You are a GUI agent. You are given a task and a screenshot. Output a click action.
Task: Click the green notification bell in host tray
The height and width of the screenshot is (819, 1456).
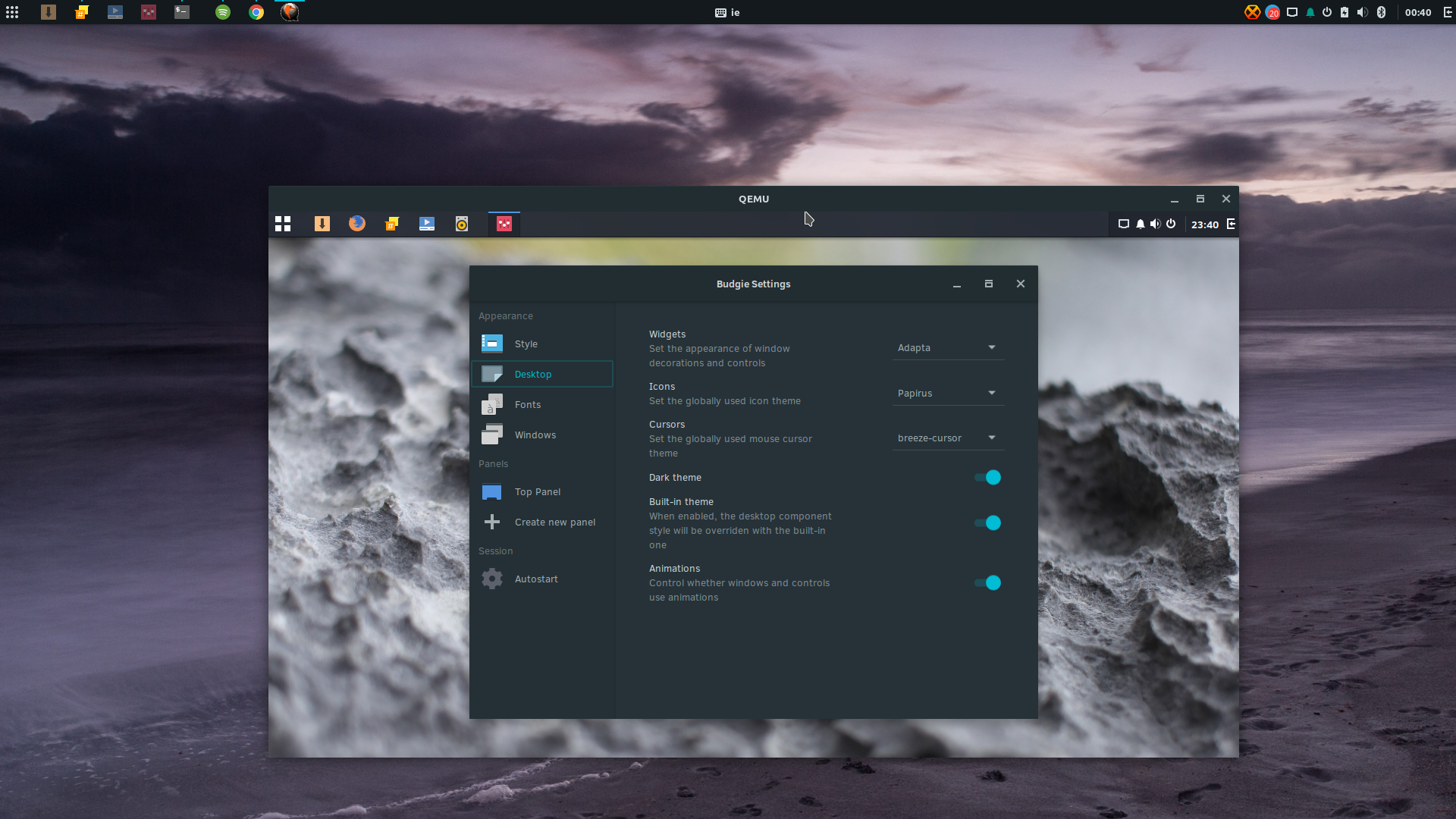1310,12
